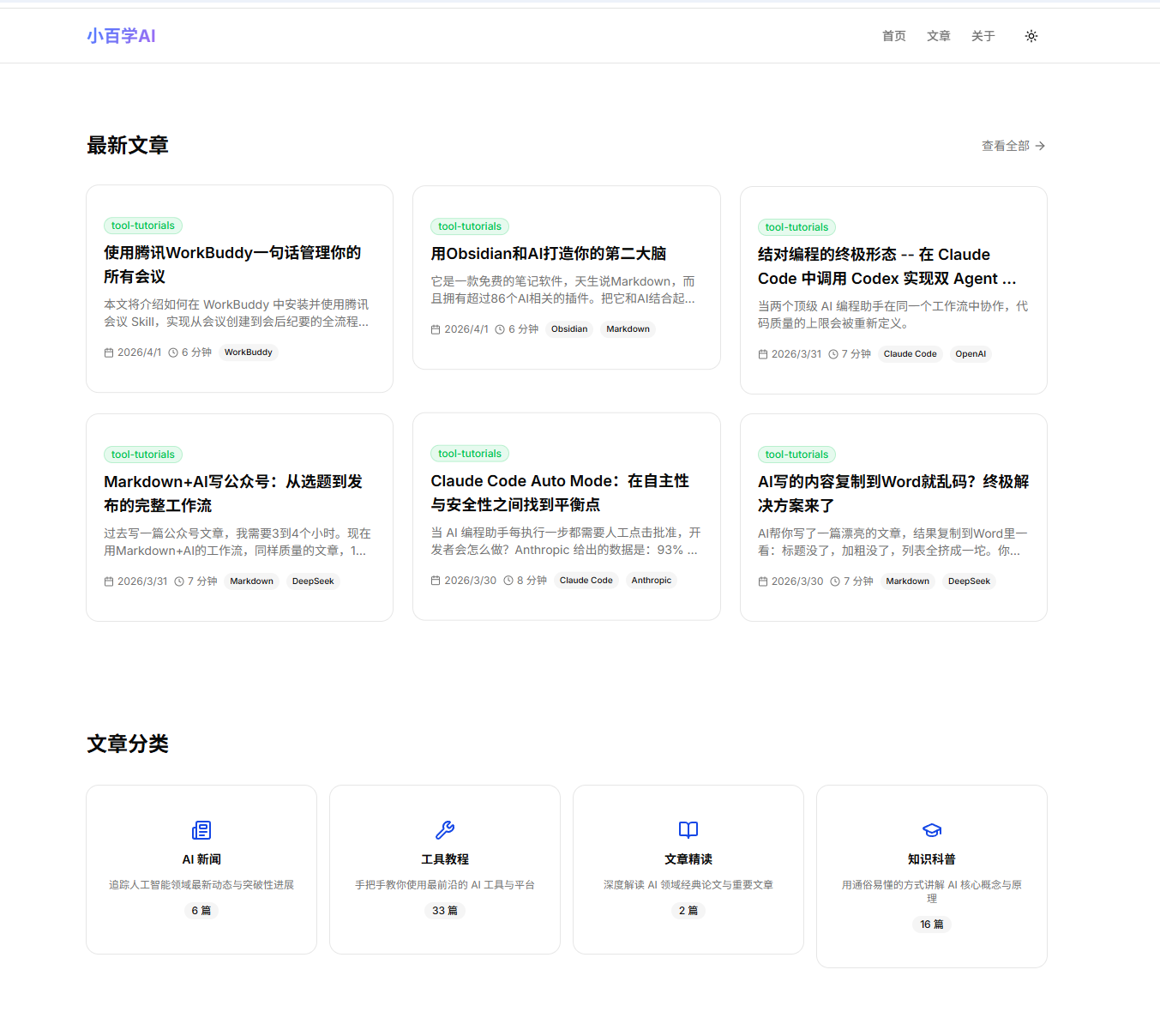Click the calendar icon beside 2026/4/1
Viewport: 1160px width, 1036px height.
[111, 352]
